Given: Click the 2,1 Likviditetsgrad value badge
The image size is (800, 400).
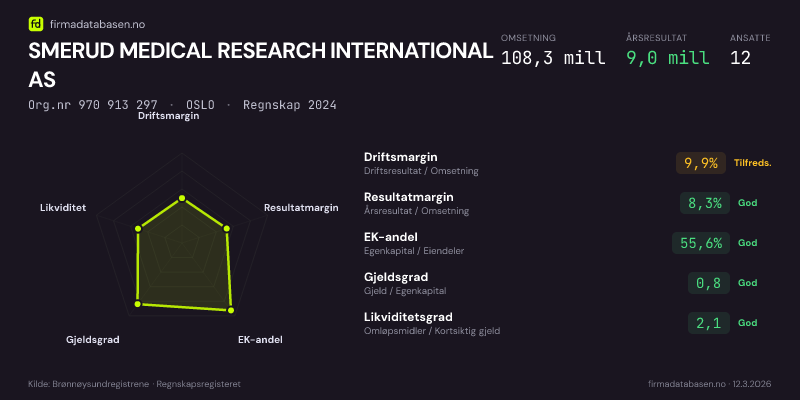Looking at the screenshot, I should (709, 323).
